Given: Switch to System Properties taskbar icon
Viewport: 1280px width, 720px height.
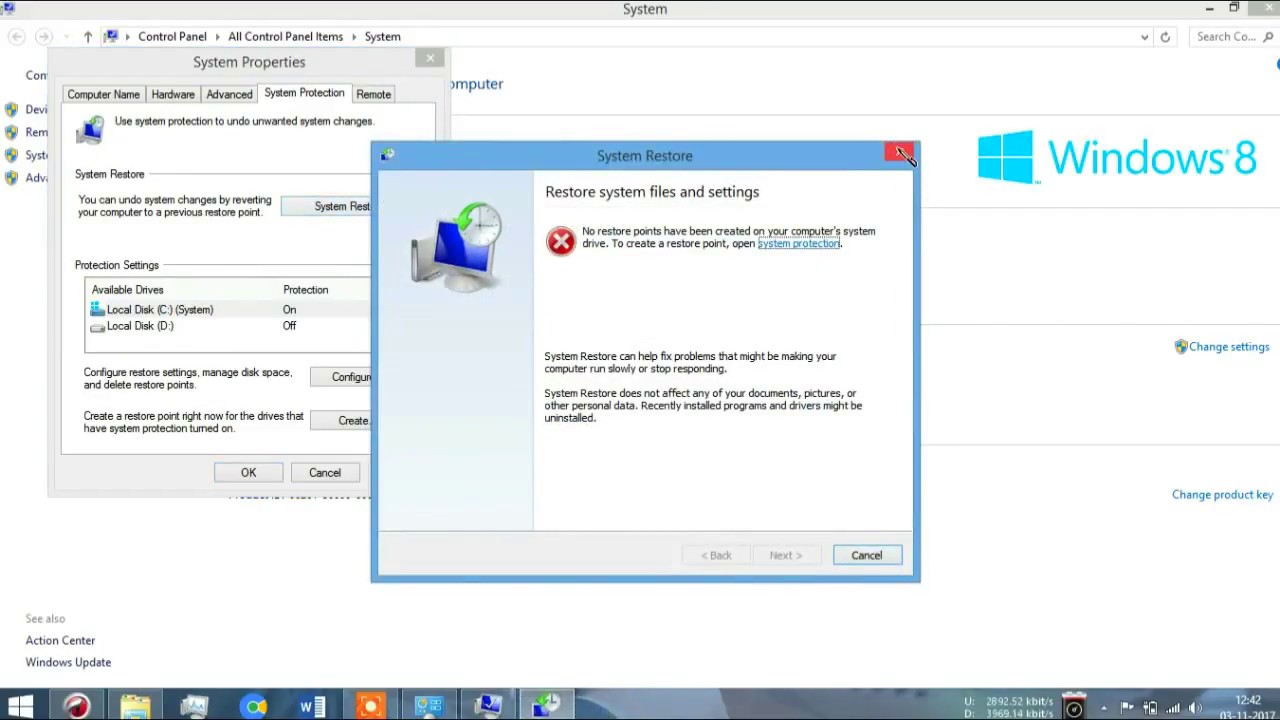Looking at the screenshot, I should 488,706.
